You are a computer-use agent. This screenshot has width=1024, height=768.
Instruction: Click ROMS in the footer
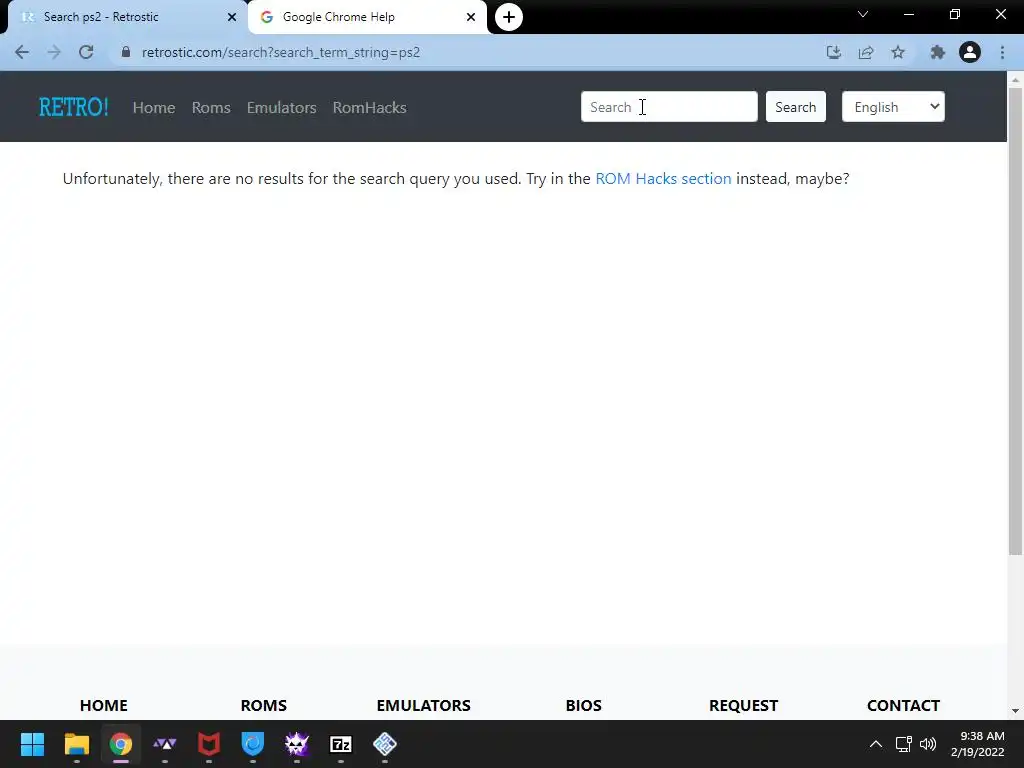tap(264, 705)
